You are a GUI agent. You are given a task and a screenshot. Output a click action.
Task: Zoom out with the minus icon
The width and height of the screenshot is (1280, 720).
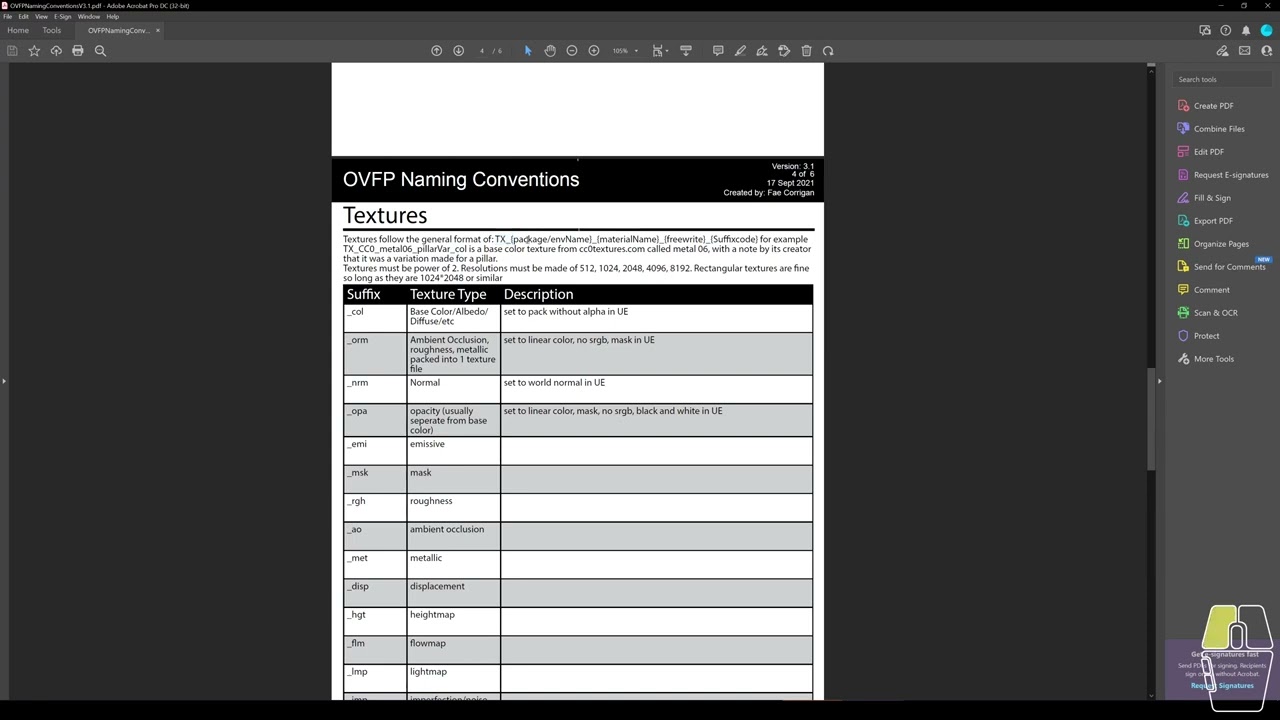tap(572, 51)
